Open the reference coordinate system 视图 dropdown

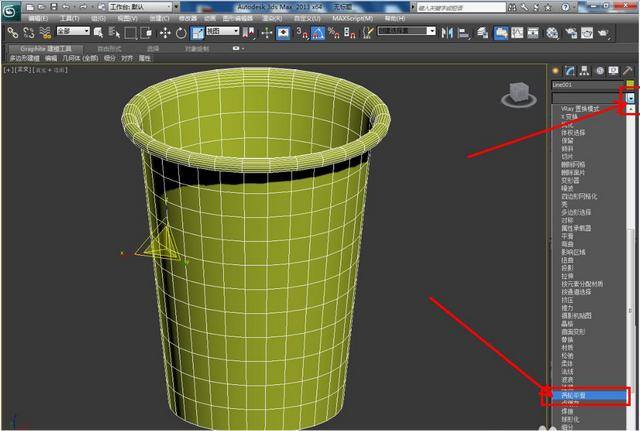(x=222, y=31)
